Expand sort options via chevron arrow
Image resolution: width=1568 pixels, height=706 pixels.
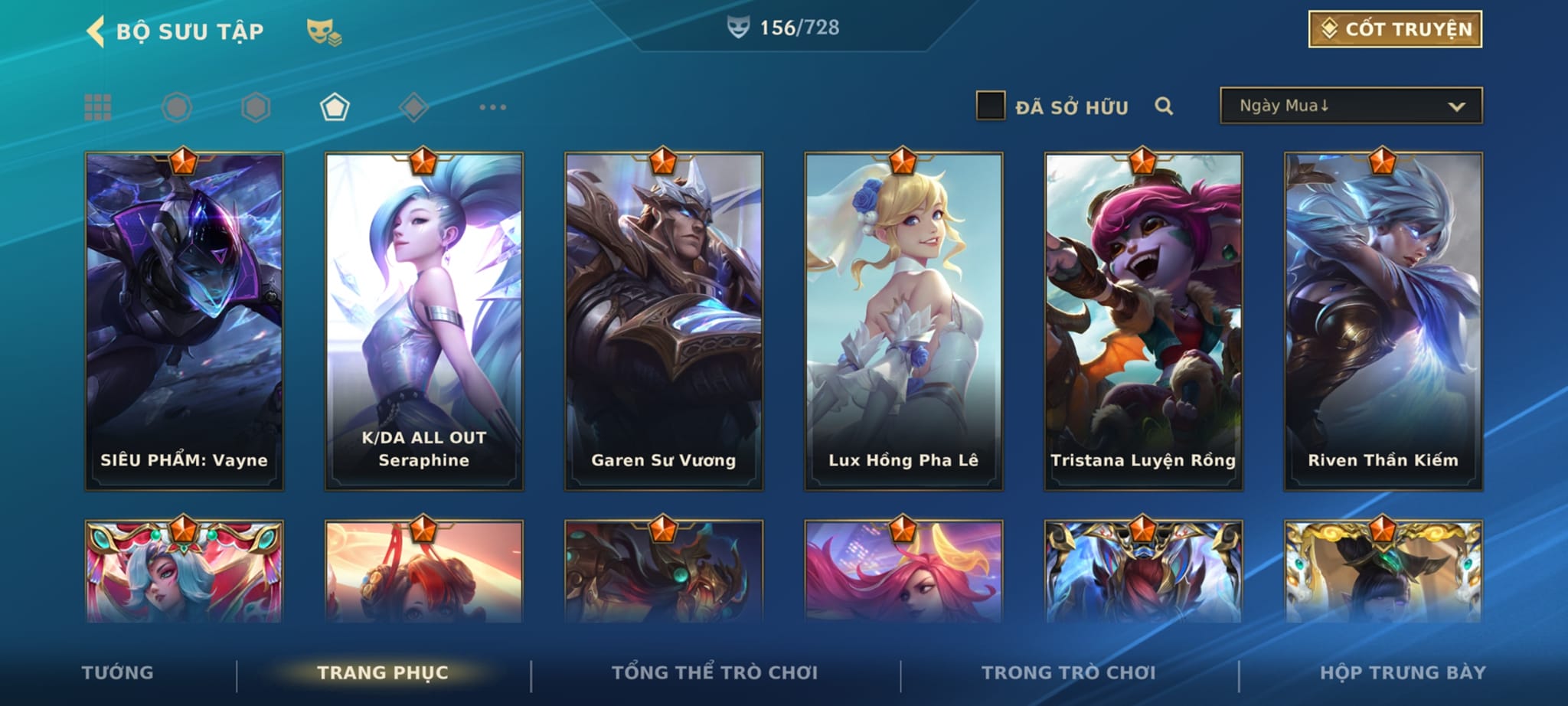1456,106
